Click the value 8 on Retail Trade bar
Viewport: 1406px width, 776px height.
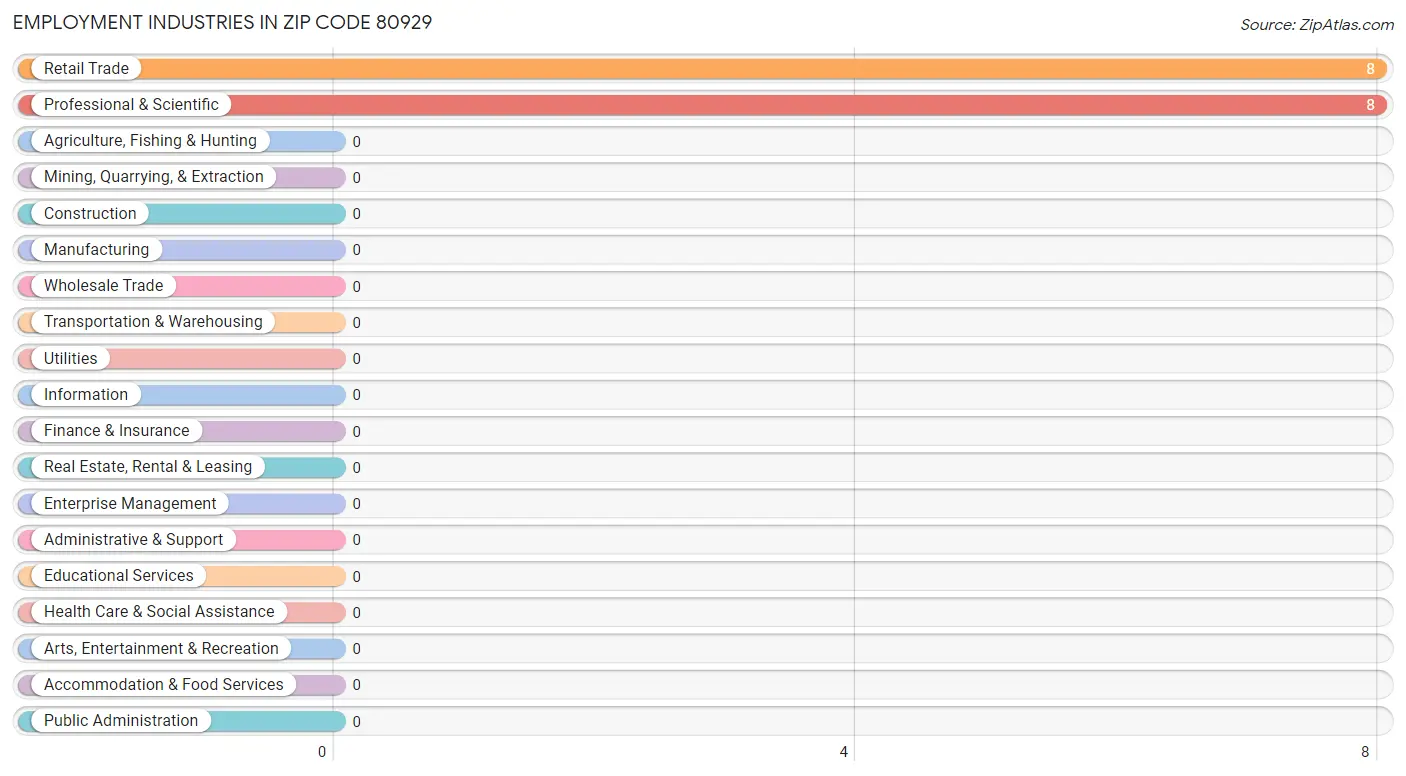(x=1371, y=69)
